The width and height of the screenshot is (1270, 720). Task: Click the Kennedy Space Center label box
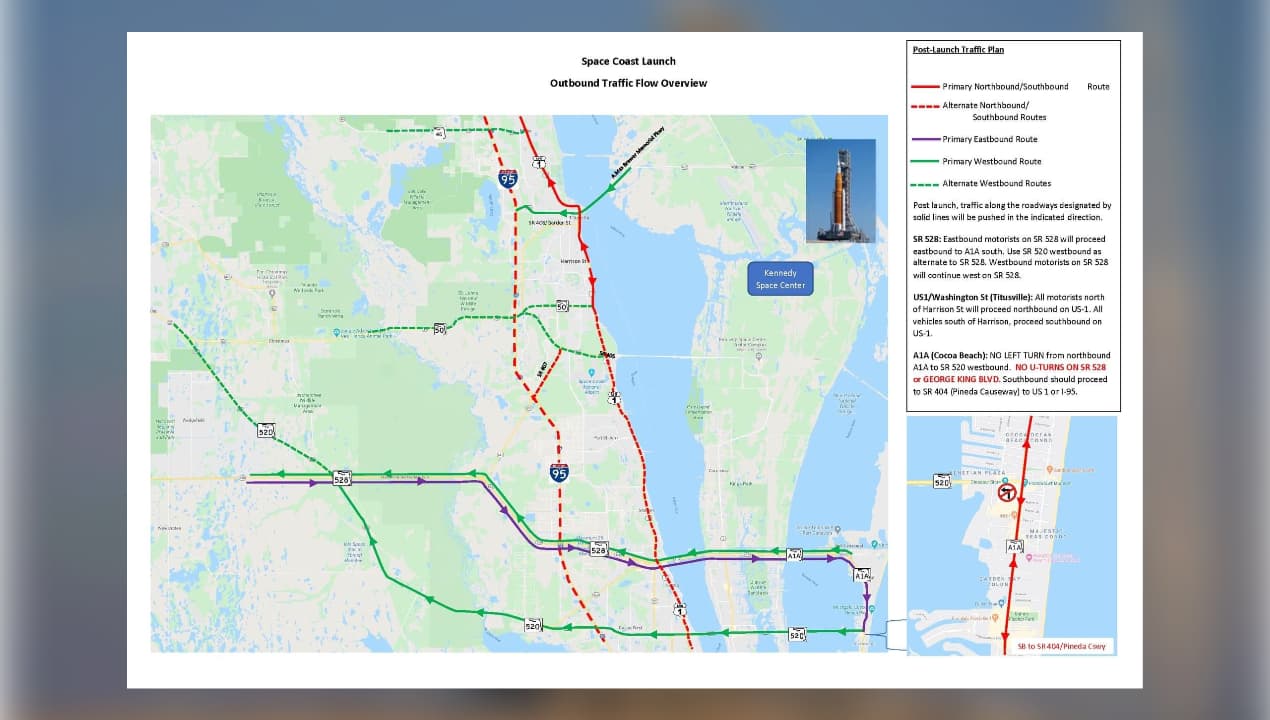tap(781, 279)
